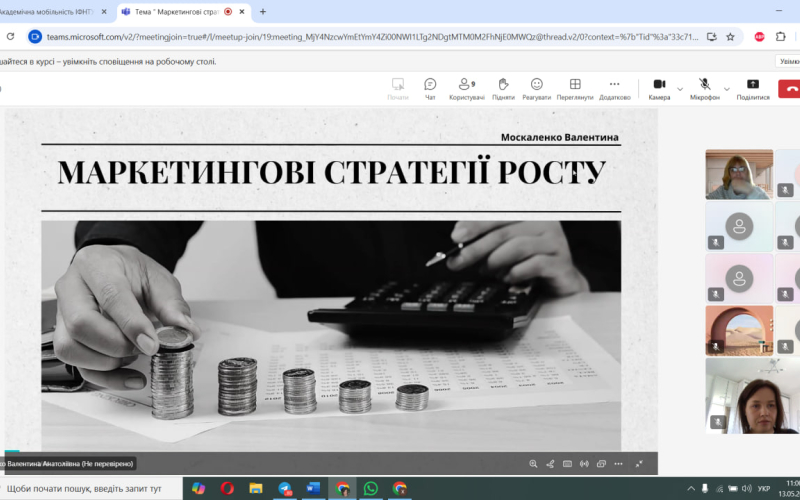Install app icon in address bar

click(712, 37)
